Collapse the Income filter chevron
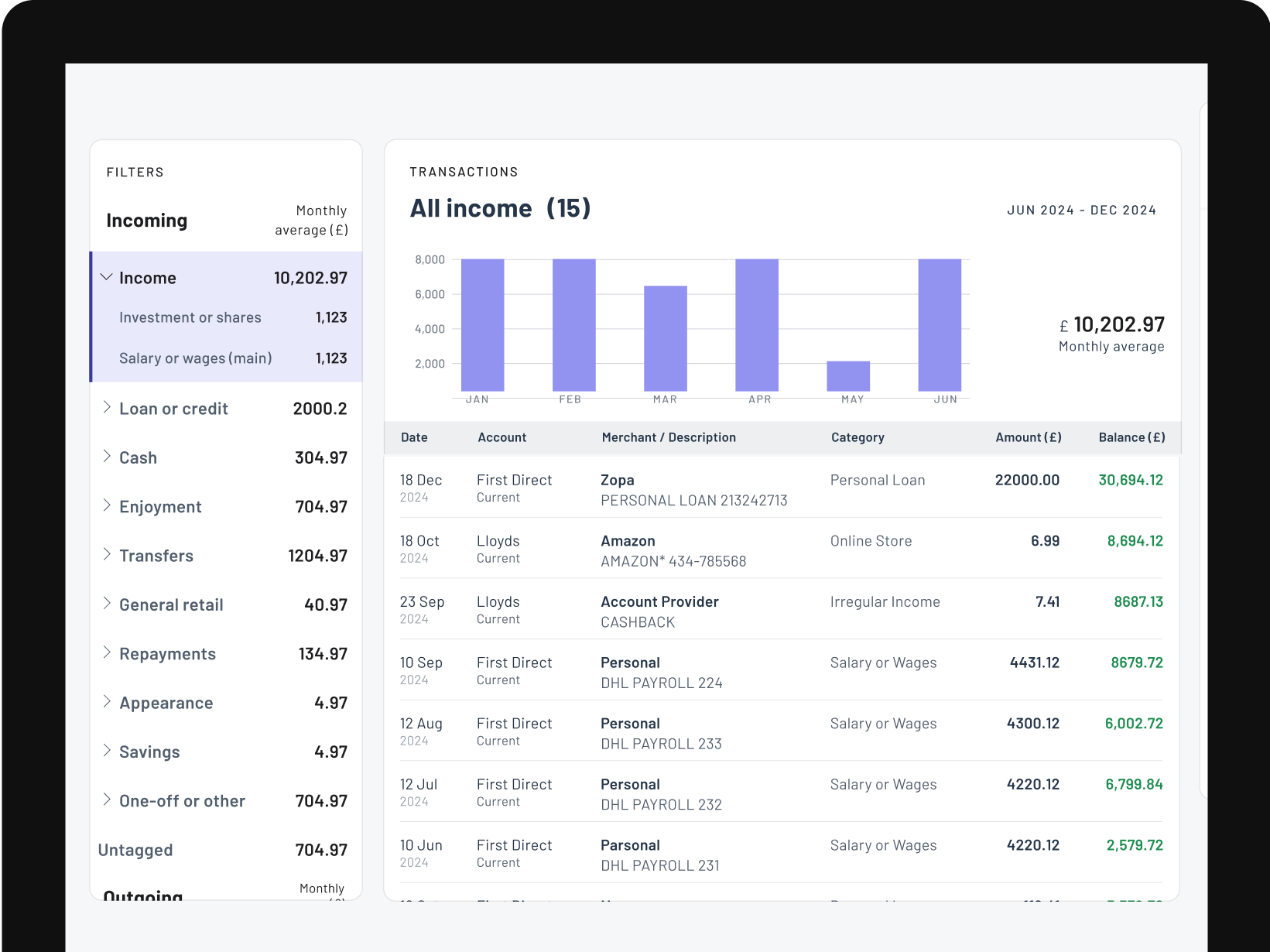This screenshot has height=952, width=1270. point(107,277)
